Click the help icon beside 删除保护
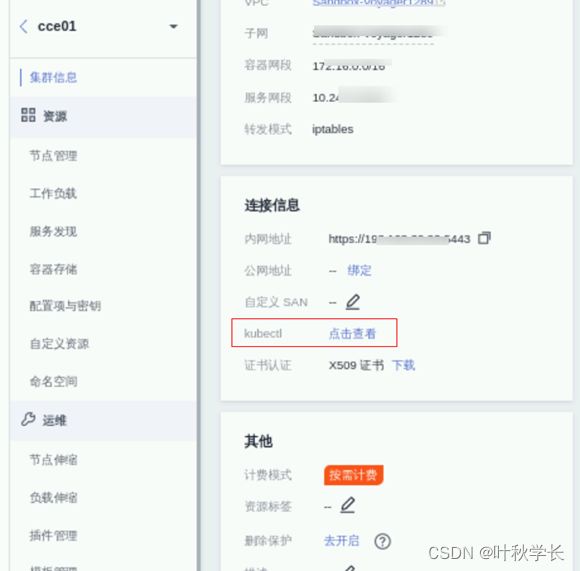The width and height of the screenshot is (580, 571). pos(382,542)
